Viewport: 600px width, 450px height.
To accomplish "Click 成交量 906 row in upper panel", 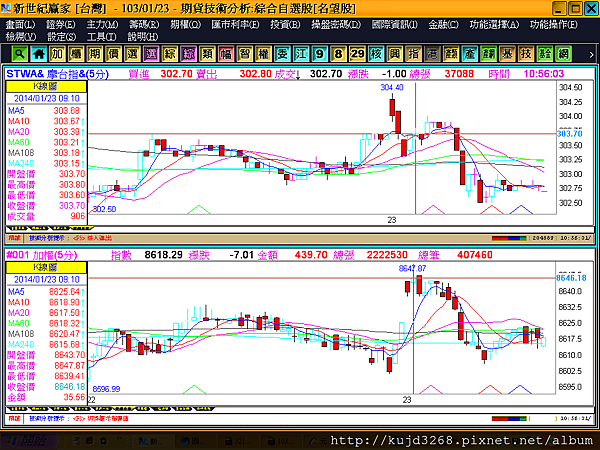I will [x=46, y=216].
